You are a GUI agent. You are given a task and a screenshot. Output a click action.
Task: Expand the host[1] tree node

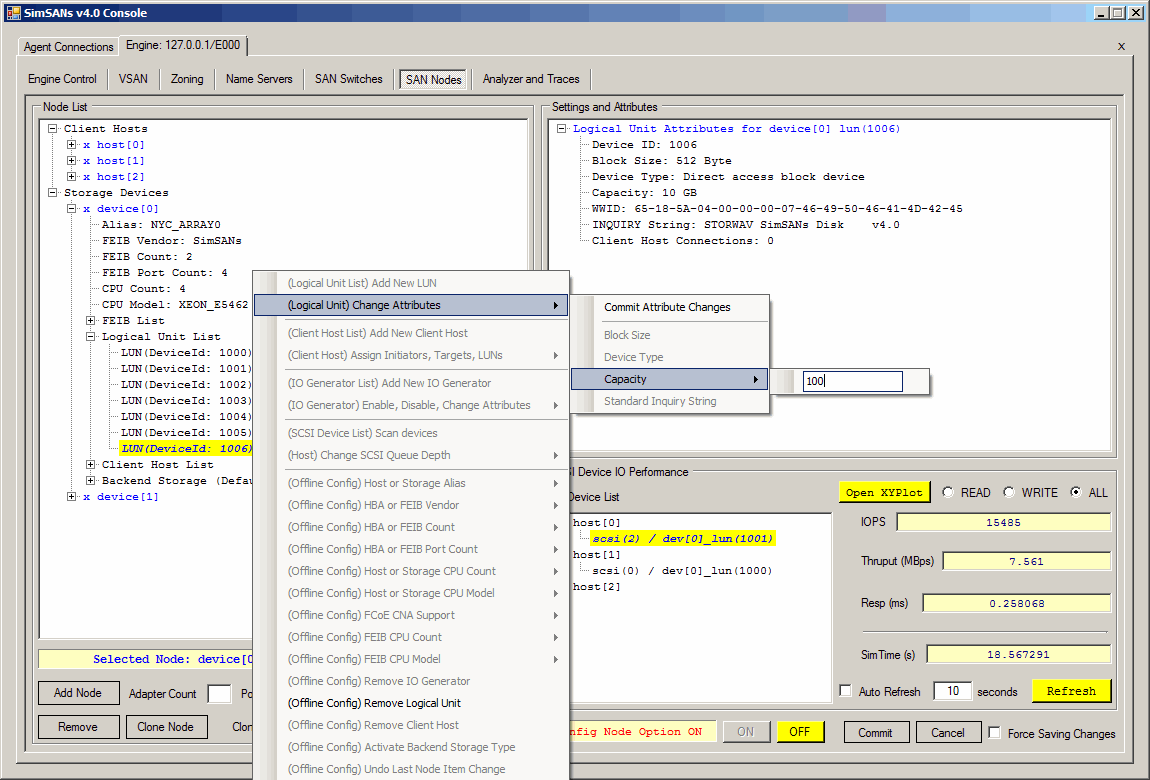72,161
